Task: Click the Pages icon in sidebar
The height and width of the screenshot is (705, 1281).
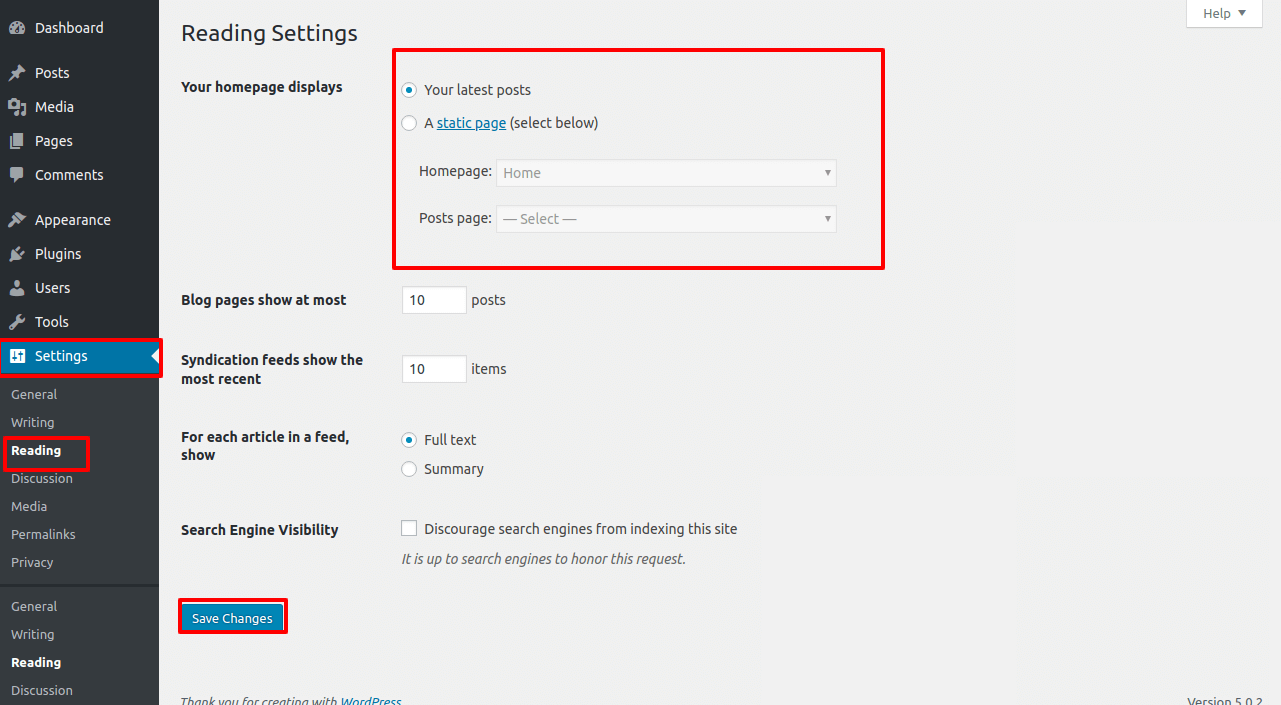Action: pos(17,141)
